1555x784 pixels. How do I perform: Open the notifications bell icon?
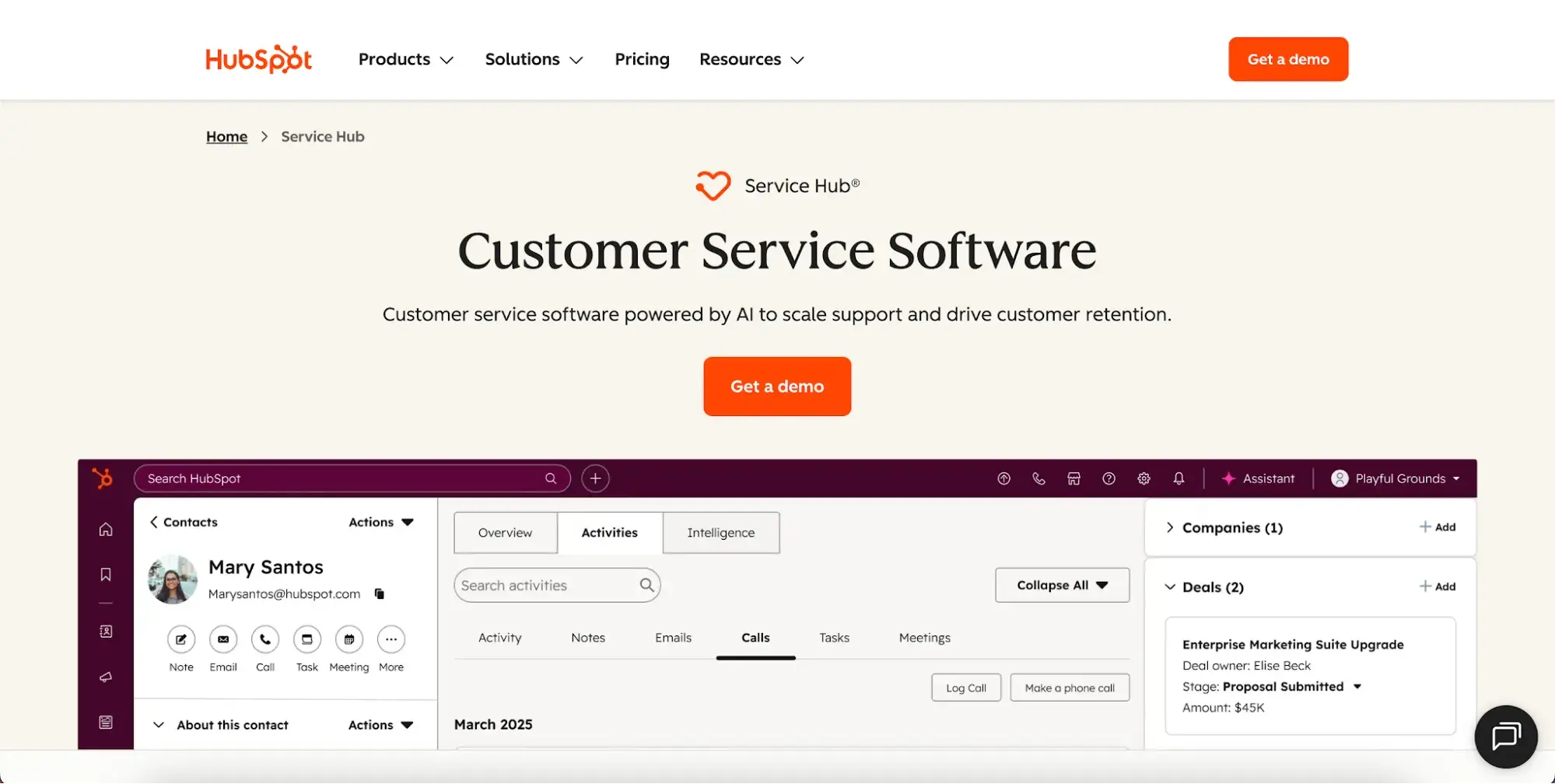tap(1179, 478)
